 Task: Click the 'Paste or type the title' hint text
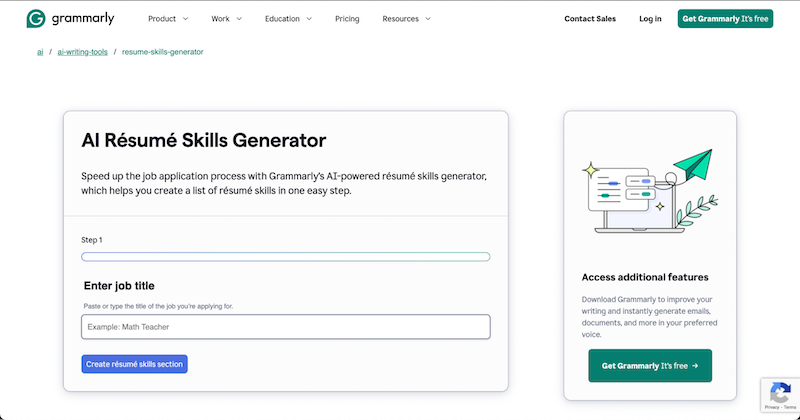tap(158, 306)
